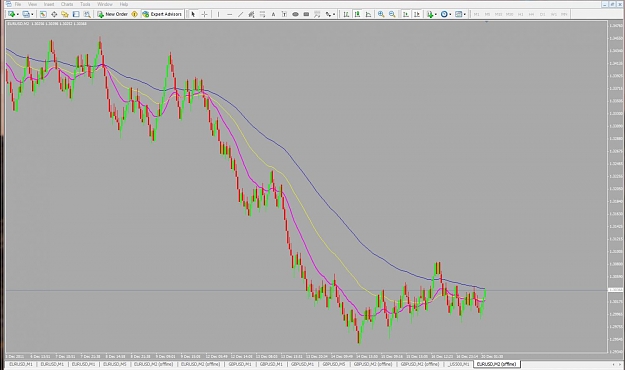Select the M1 timeframe button
The width and height of the screenshot is (625, 370).
(x=476, y=14)
